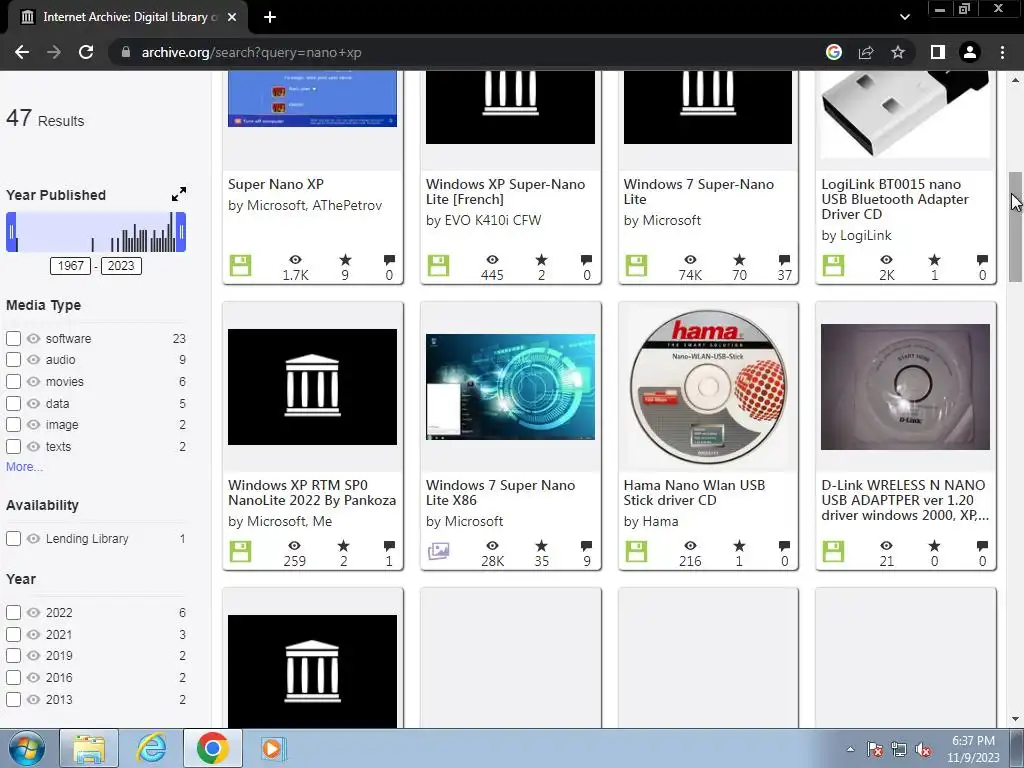
Task: Open Chrome three-dot menu
Action: pos(1002,52)
